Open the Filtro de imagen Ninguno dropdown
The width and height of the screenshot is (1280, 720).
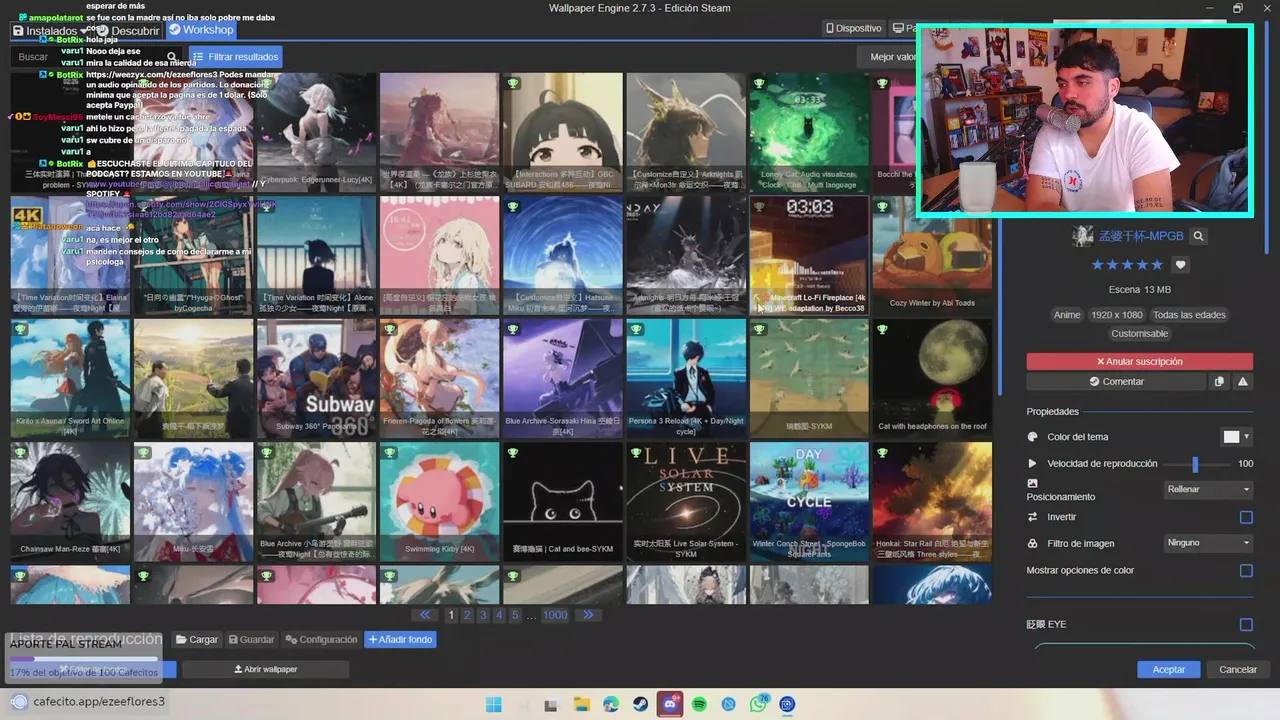(1209, 543)
